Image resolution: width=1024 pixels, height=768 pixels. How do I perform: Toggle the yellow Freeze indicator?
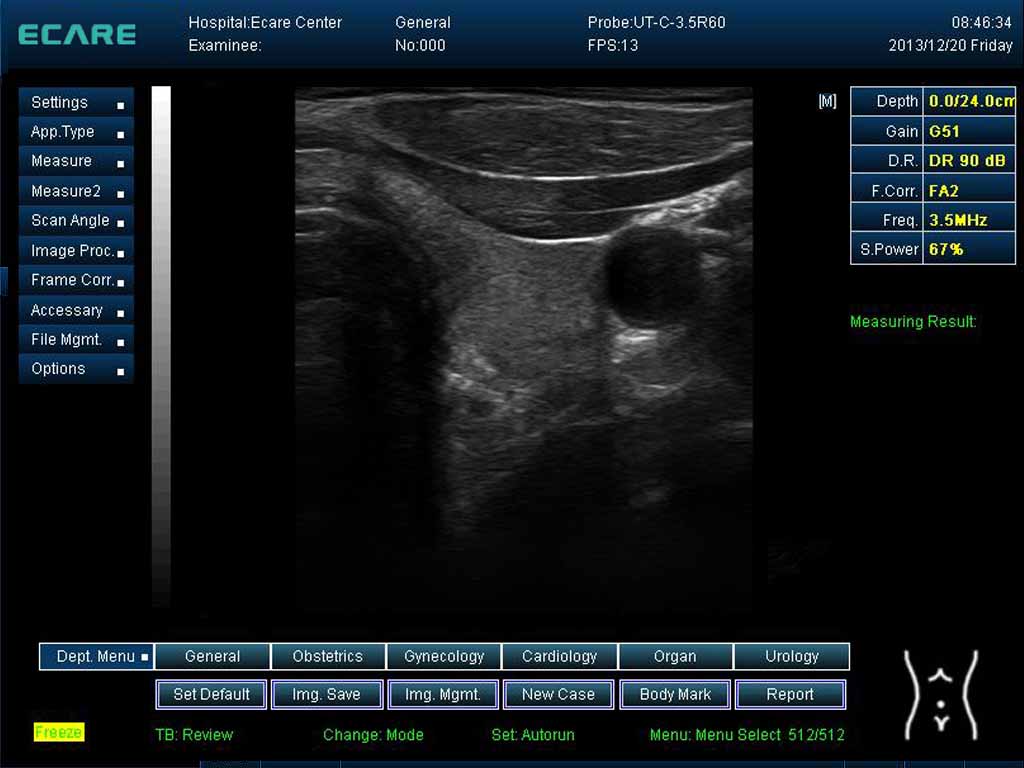tap(59, 732)
